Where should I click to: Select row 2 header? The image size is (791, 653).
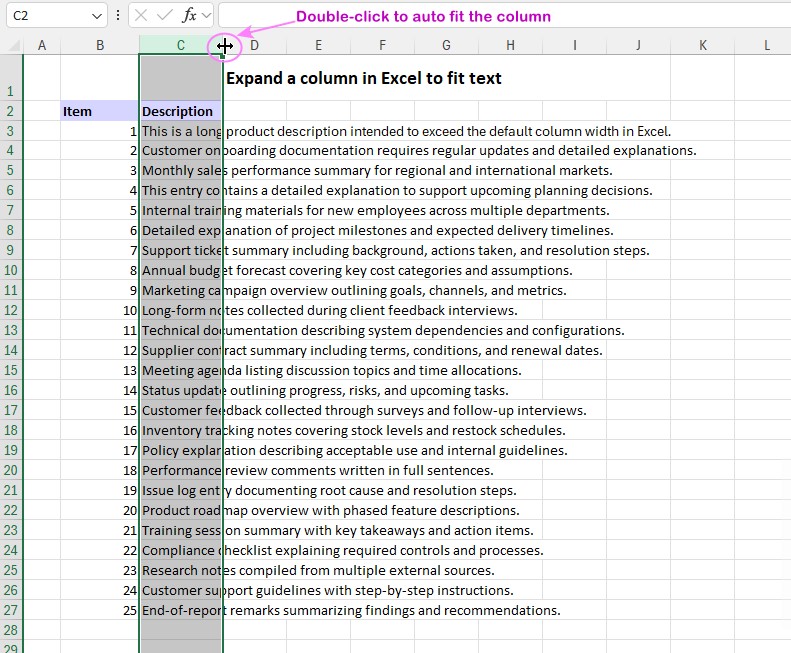[x=11, y=111]
